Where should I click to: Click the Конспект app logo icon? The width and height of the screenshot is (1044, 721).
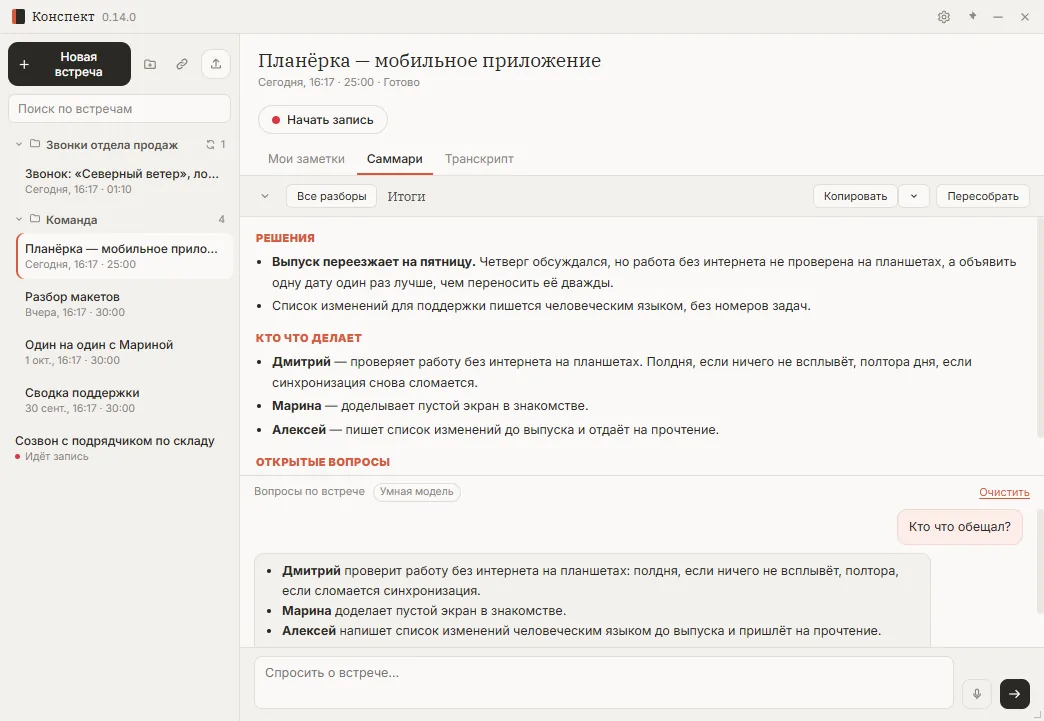18,17
